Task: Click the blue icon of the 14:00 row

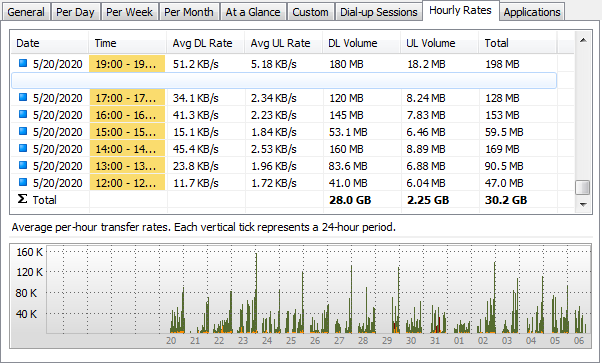Action: click(x=23, y=148)
